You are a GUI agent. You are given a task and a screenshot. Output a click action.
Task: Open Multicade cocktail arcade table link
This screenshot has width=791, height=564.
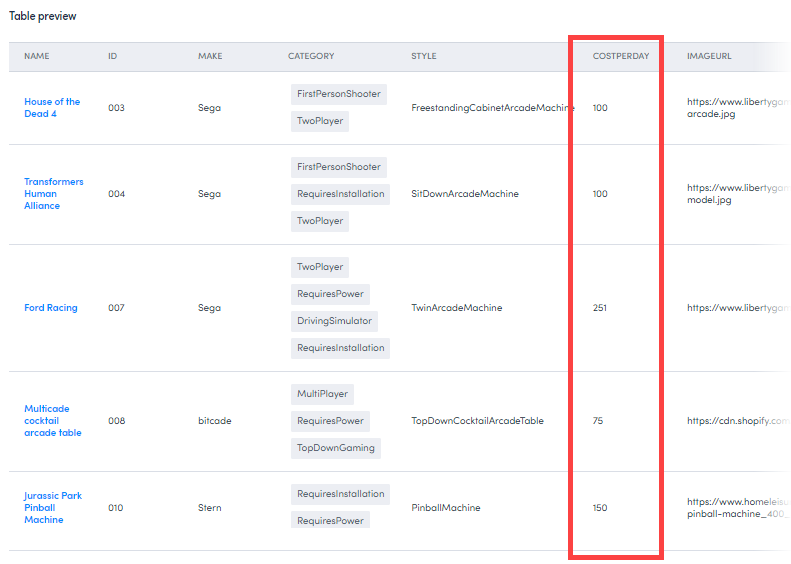pyautogui.click(x=53, y=421)
